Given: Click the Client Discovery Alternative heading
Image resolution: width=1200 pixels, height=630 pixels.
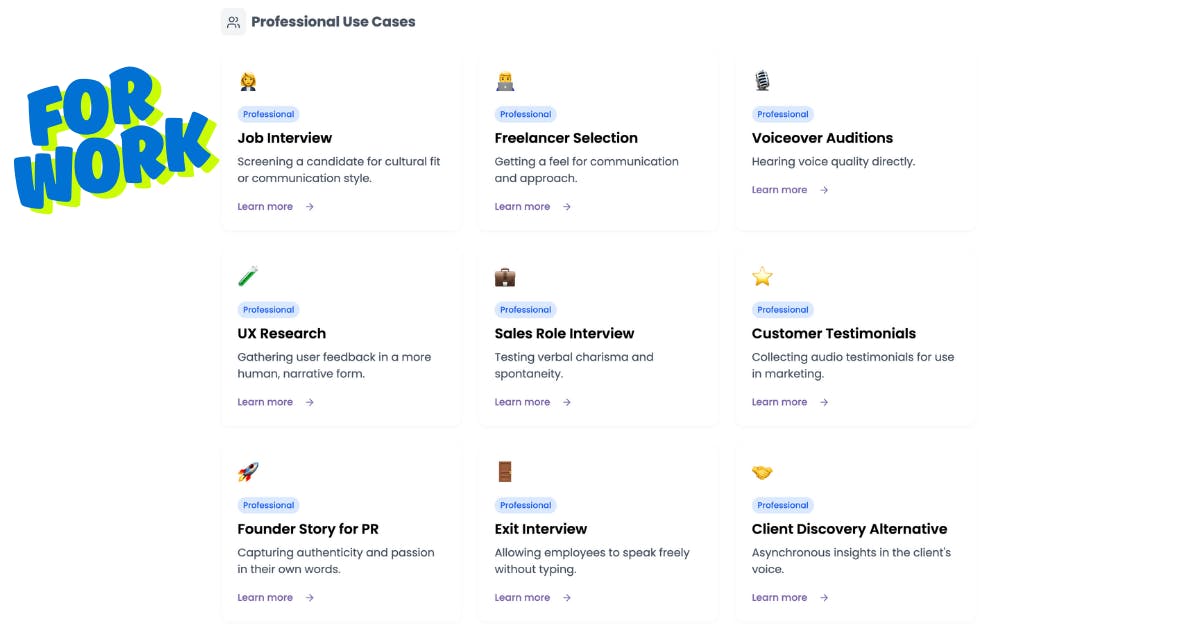Looking at the screenshot, I should pos(849,529).
